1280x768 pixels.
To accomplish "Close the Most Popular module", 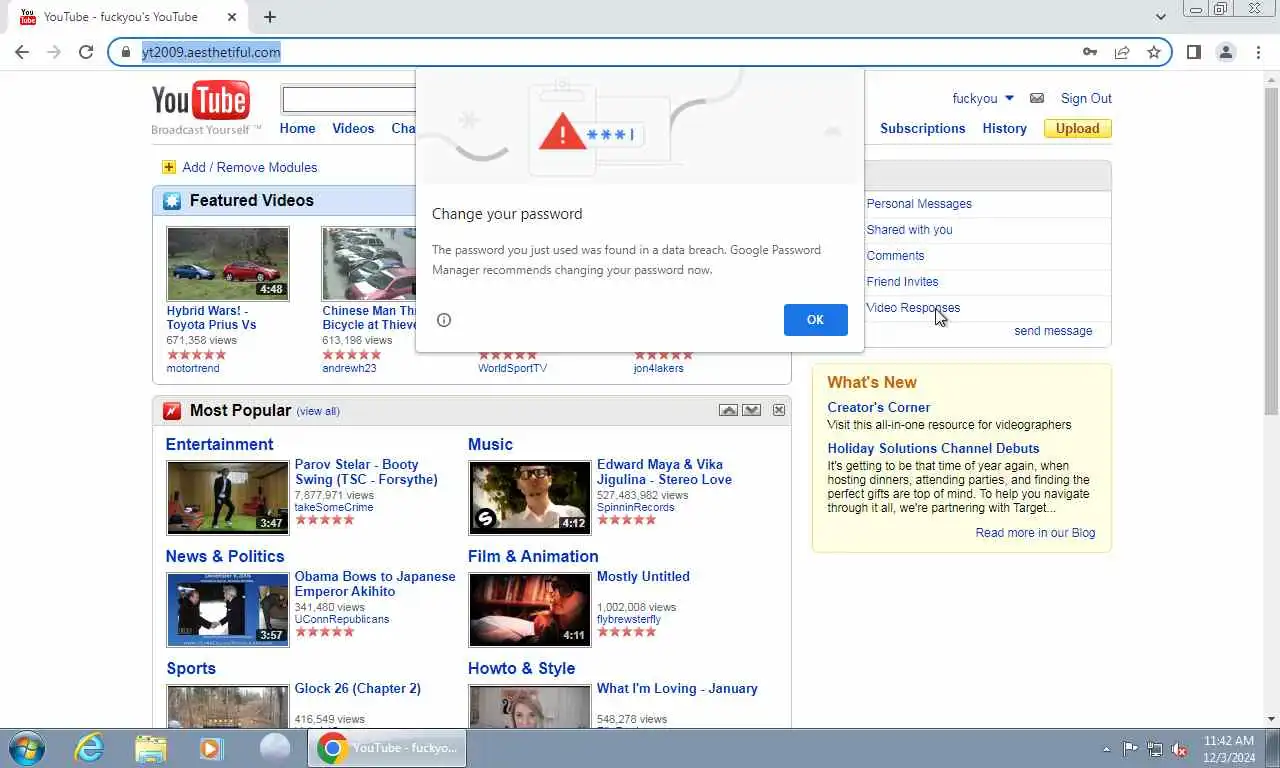I will click(778, 410).
